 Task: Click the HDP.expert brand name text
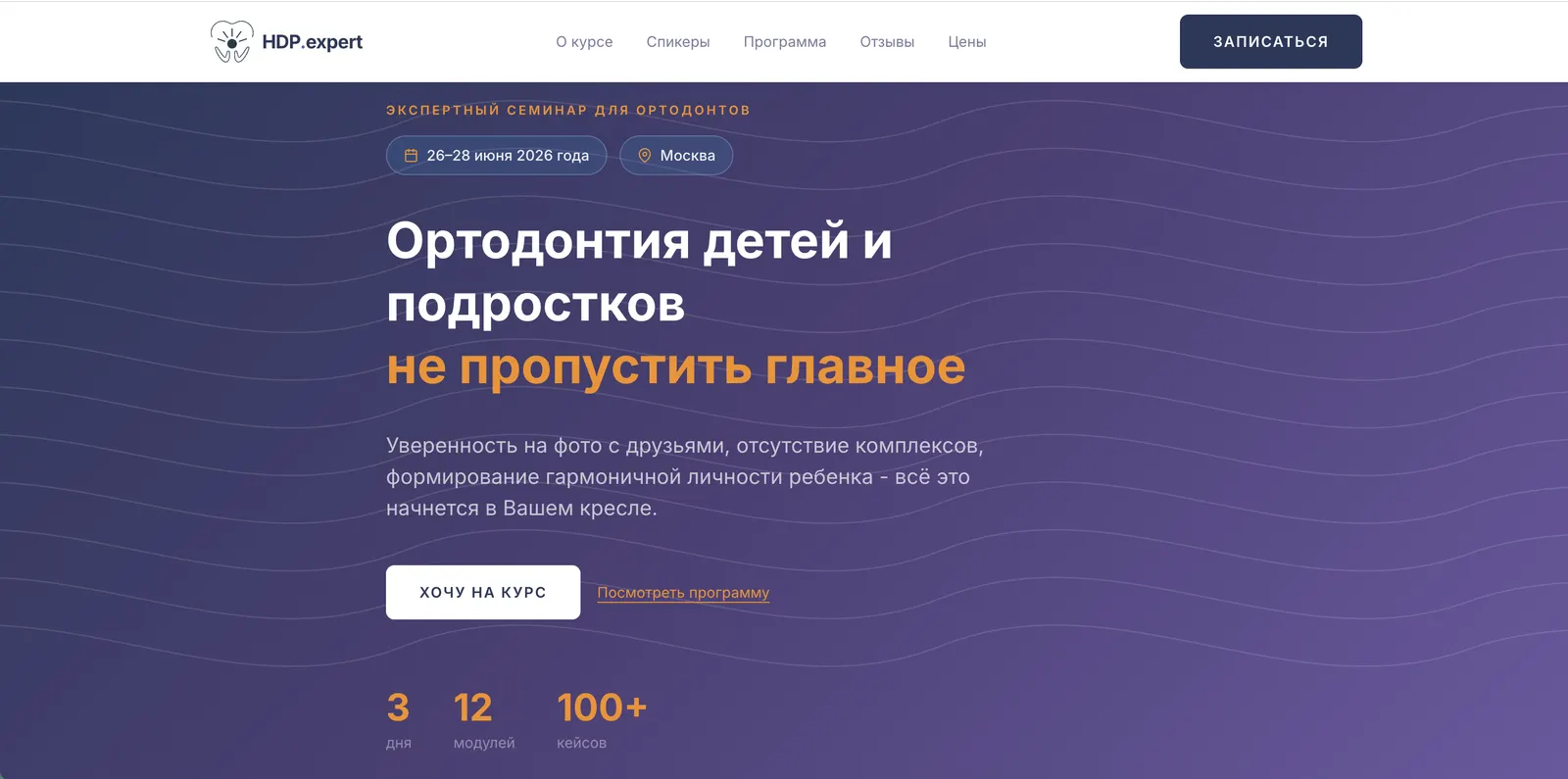[x=313, y=42]
